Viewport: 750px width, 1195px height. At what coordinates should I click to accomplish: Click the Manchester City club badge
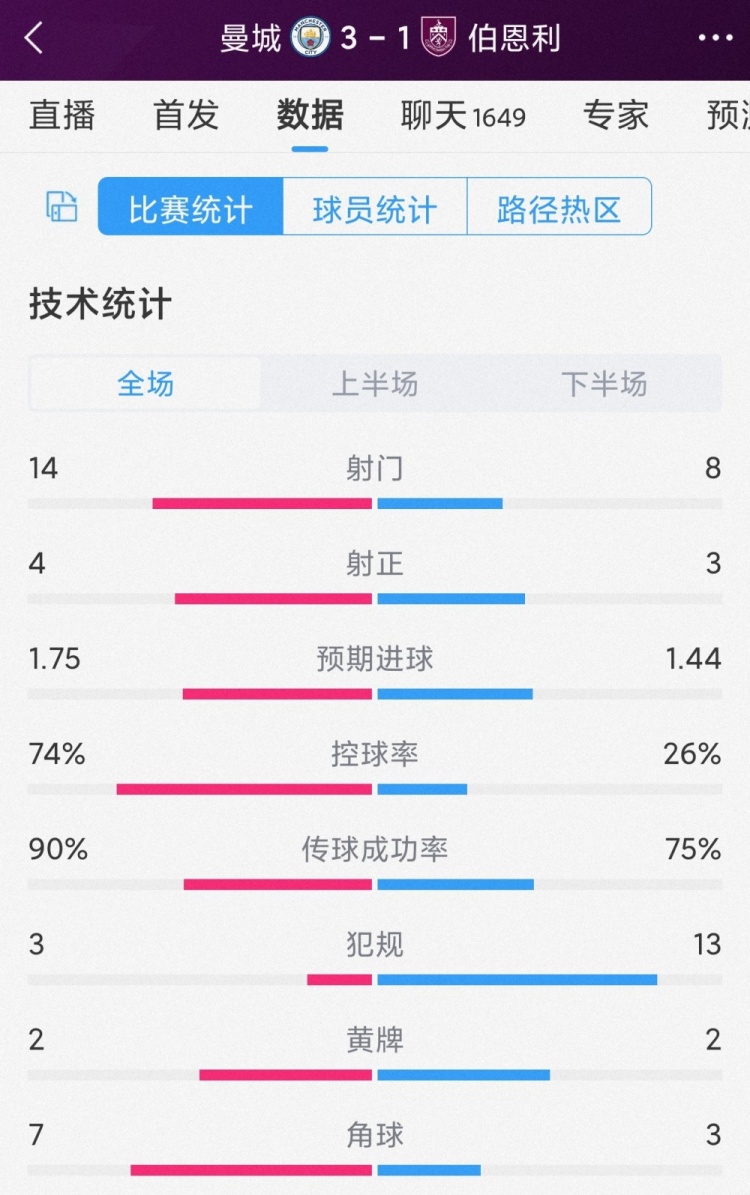[310, 37]
